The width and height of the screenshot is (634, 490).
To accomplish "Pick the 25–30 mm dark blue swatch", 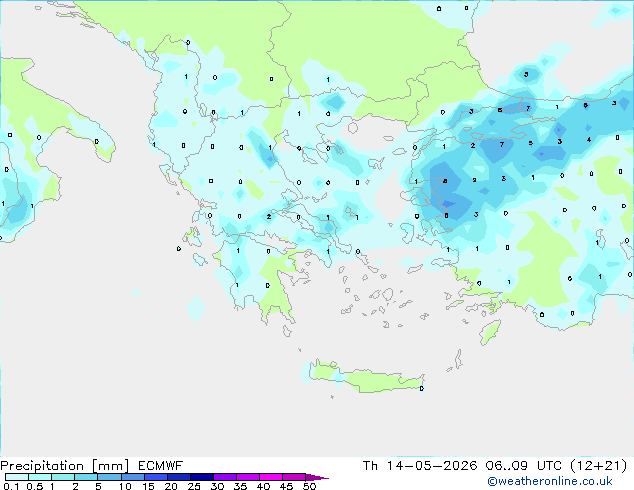I will click(202, 477).
